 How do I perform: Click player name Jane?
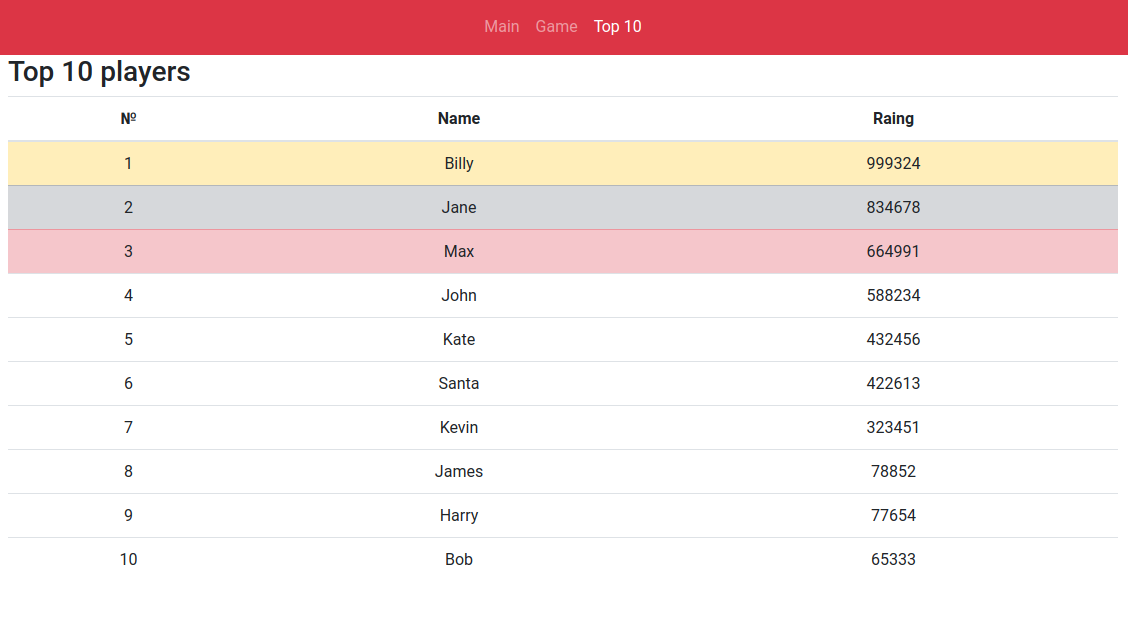tap(459, 207)
